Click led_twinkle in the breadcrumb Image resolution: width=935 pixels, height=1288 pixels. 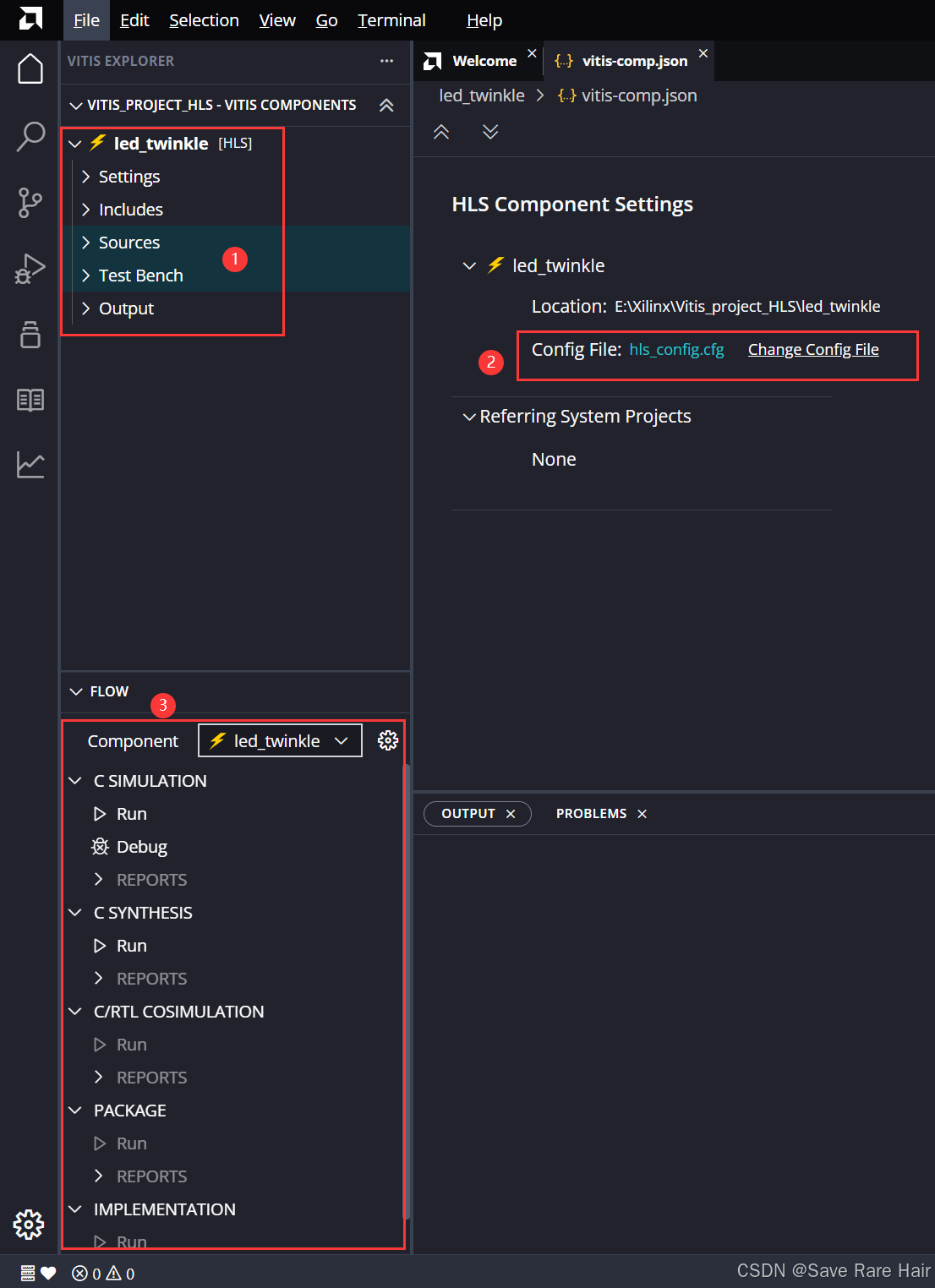482,96
